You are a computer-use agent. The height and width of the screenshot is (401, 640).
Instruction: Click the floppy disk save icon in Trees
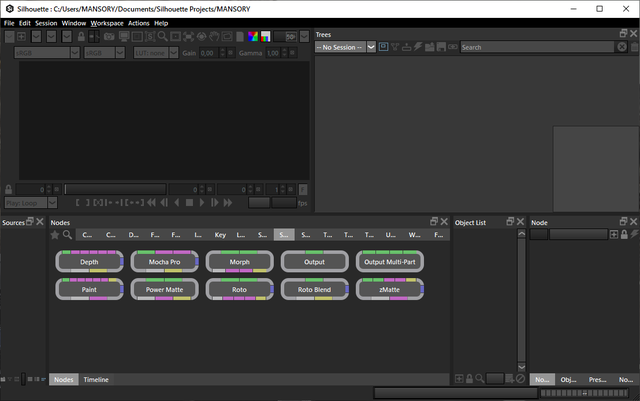pyautogui.click(x=441, y=47)
